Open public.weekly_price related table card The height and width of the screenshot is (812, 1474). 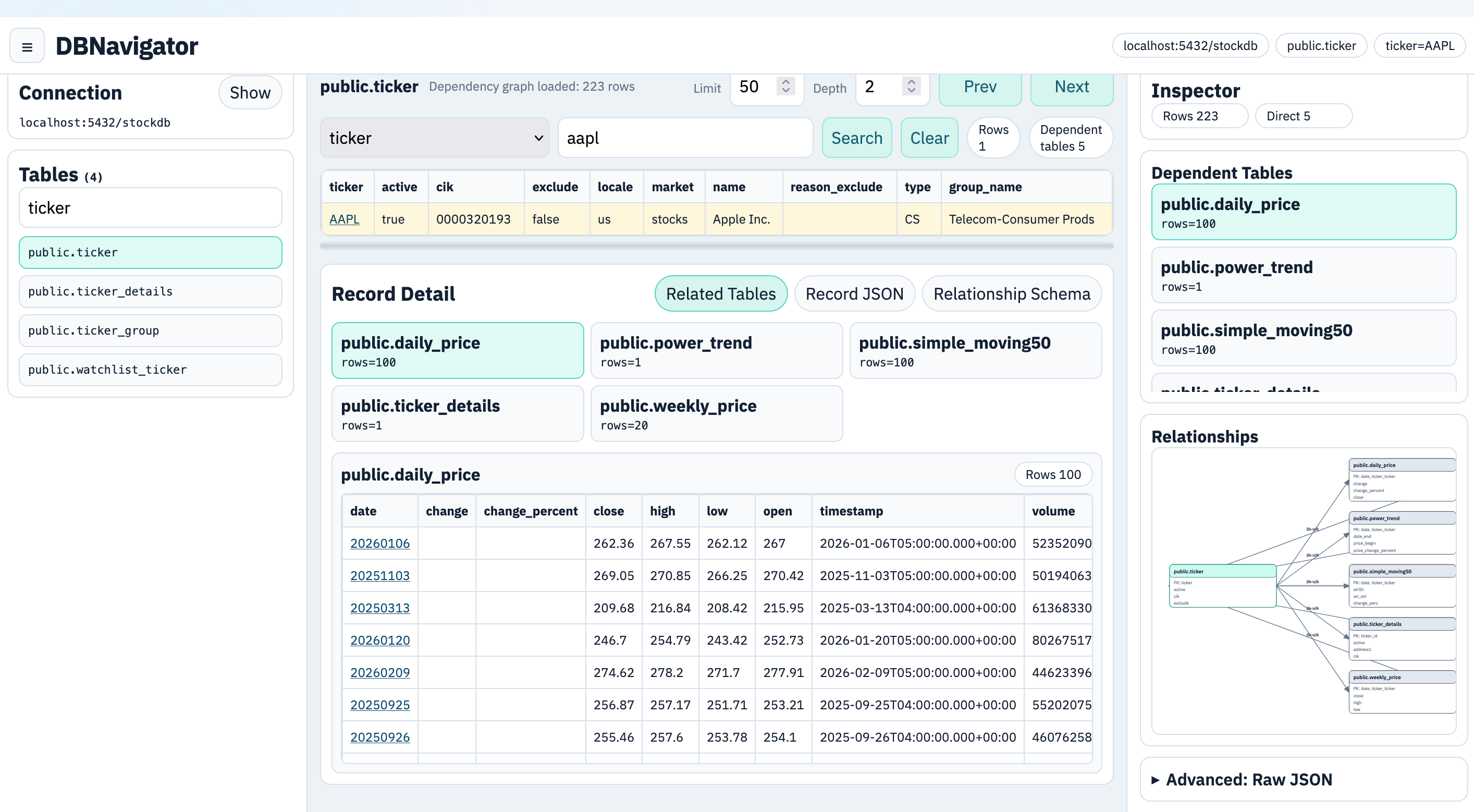[716, 413]
